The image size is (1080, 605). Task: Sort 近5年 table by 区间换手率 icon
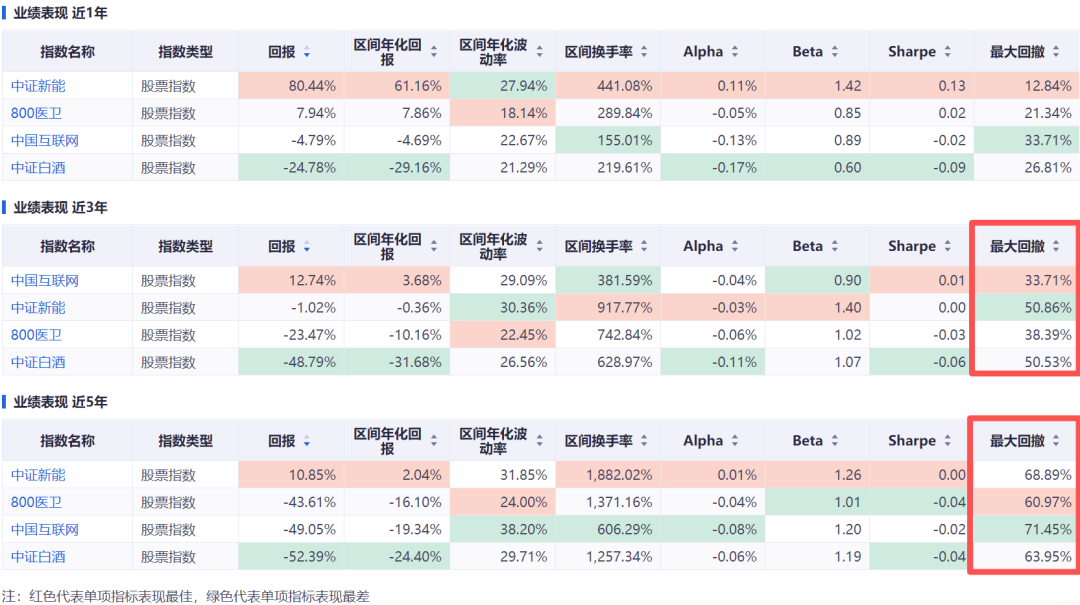(644, 441)
